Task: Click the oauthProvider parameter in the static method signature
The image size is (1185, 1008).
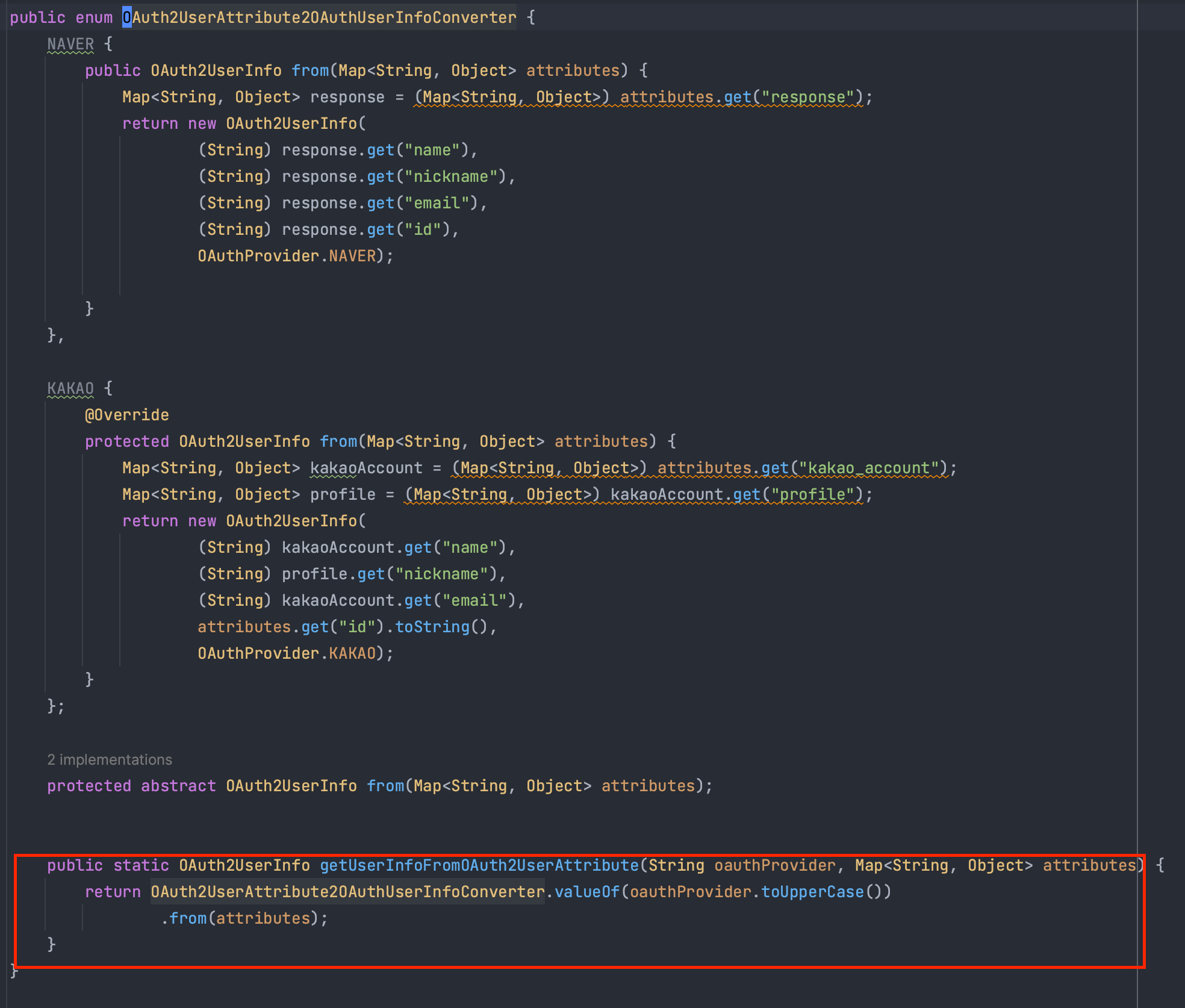Action: pos(775,865)
